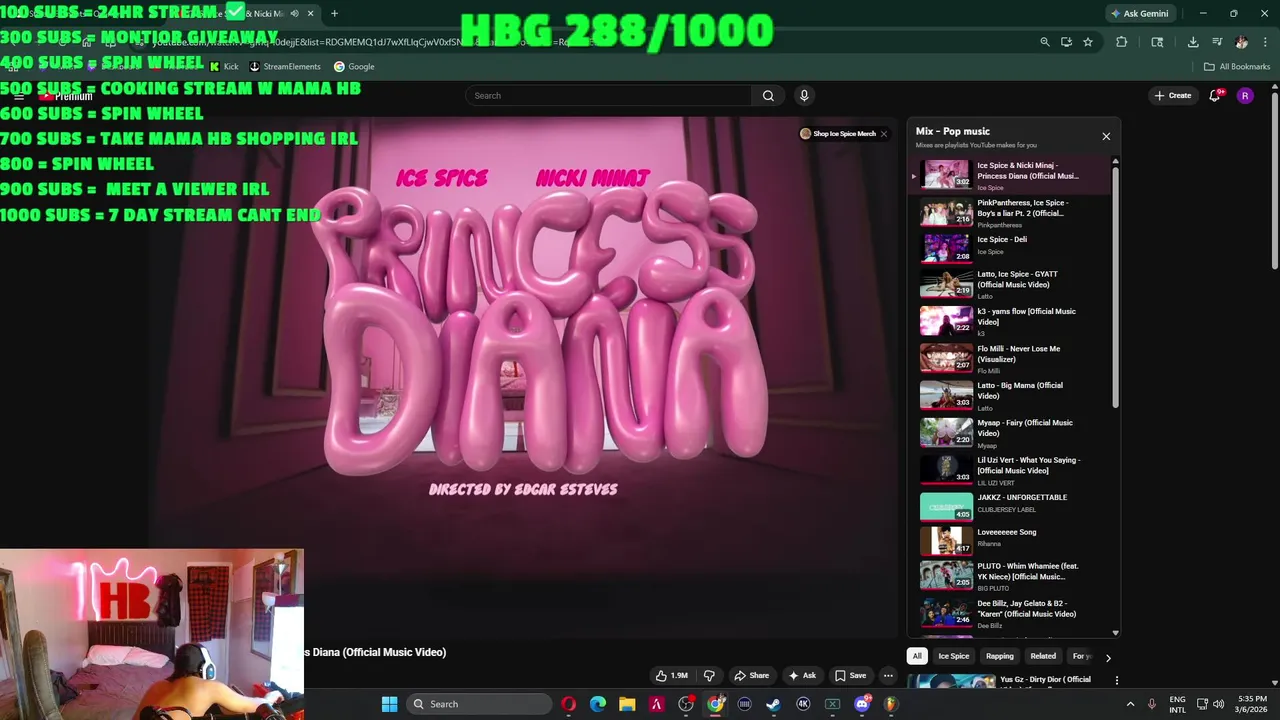Share the Princess Diana video

(751, 675)
